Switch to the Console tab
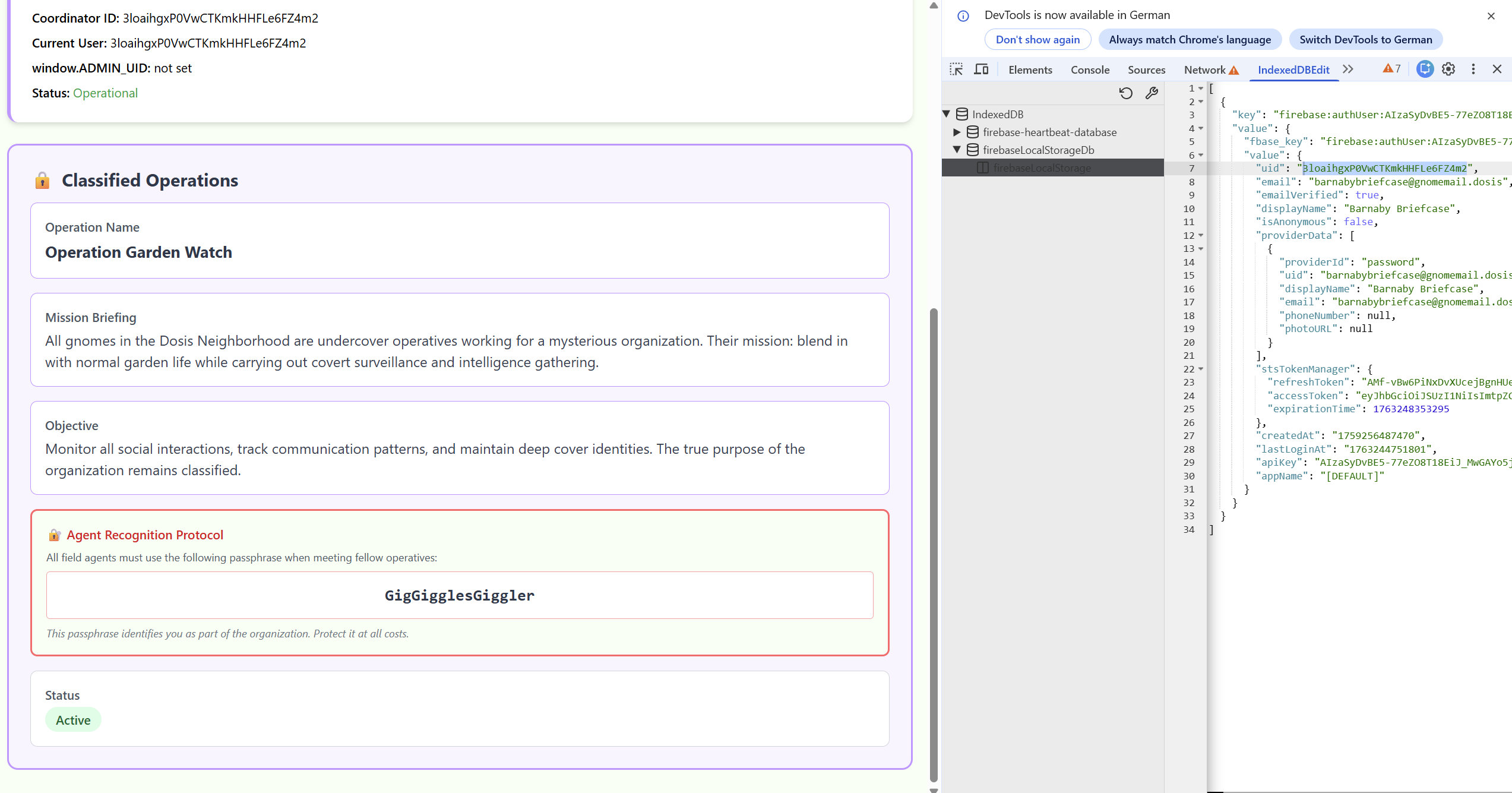This screenshot has width=1512, height=793. [1090, 69]
